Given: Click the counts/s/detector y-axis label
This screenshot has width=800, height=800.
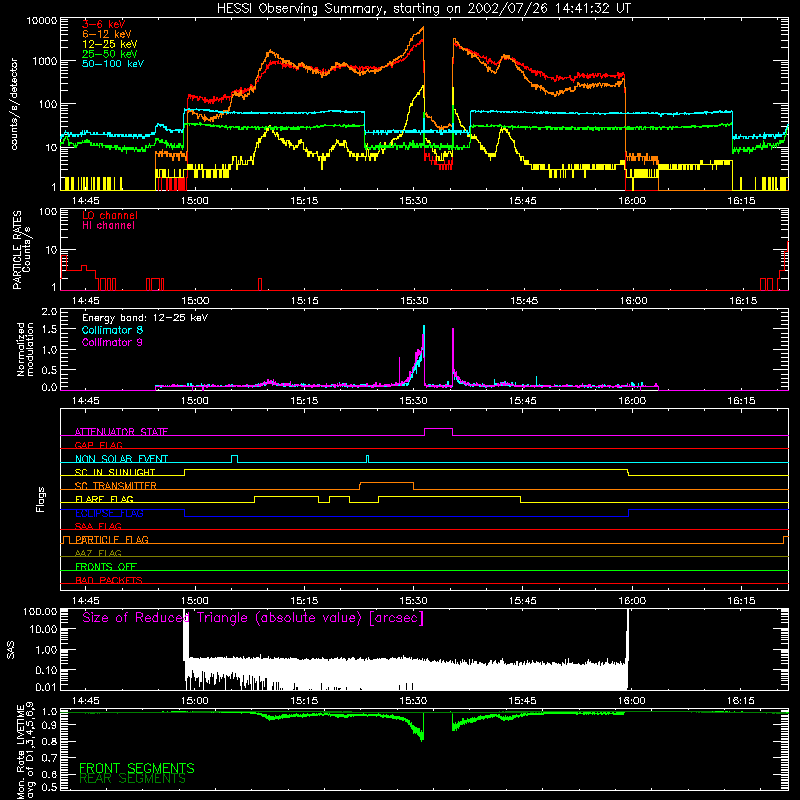Looking at the screenshot, I should 14,104.
